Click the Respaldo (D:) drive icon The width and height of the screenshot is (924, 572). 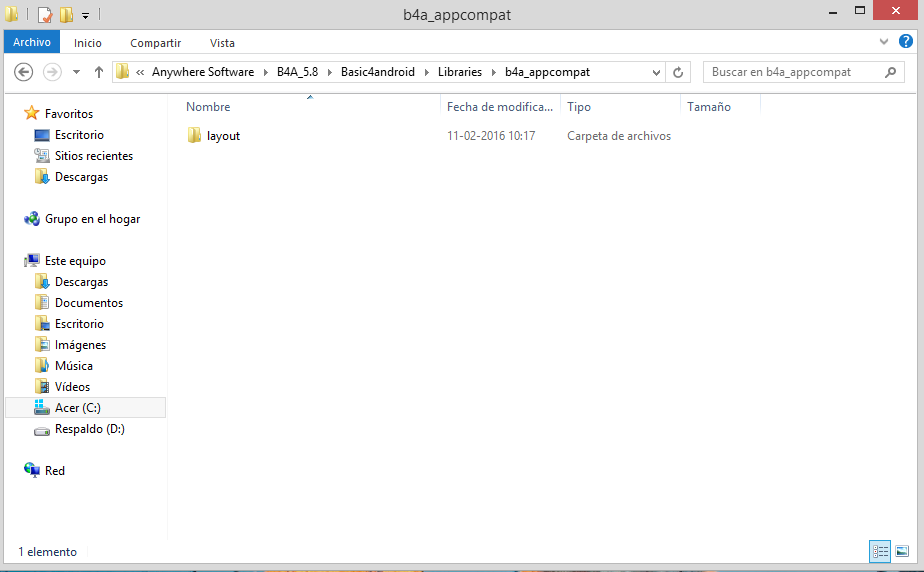(42, 431)
